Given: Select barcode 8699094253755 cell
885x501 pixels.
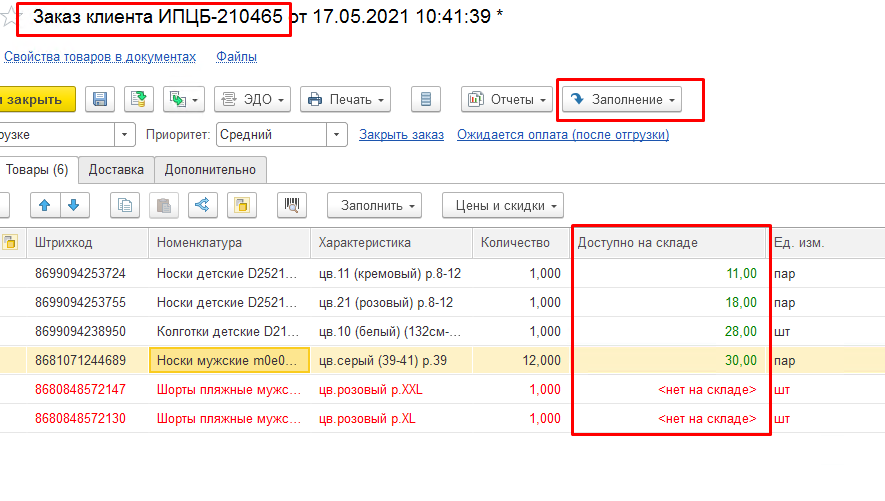Looking at the screenshot, I should [87, 303].
